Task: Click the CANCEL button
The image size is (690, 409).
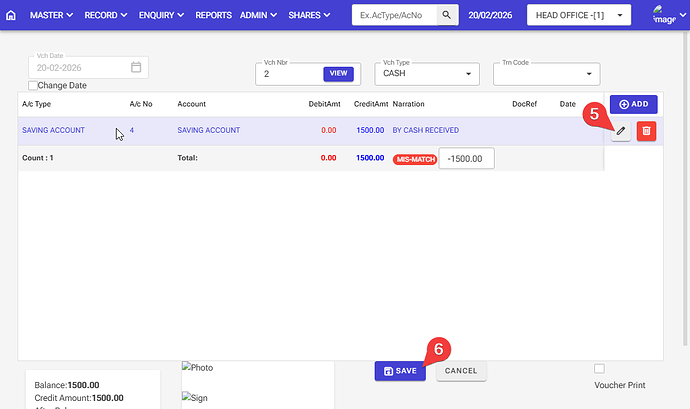Action: (x=461, y=371)
